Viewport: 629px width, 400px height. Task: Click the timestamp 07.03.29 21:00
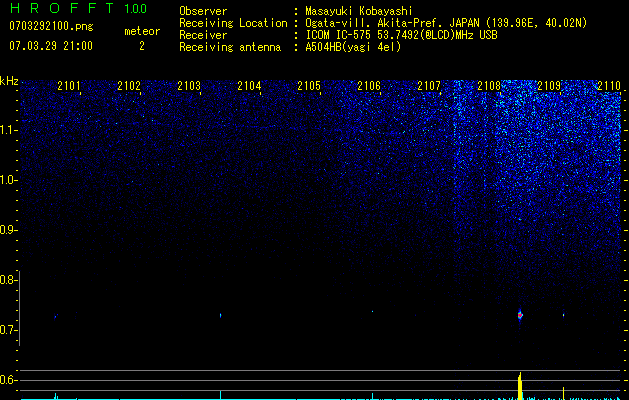(x=51, y=46)
